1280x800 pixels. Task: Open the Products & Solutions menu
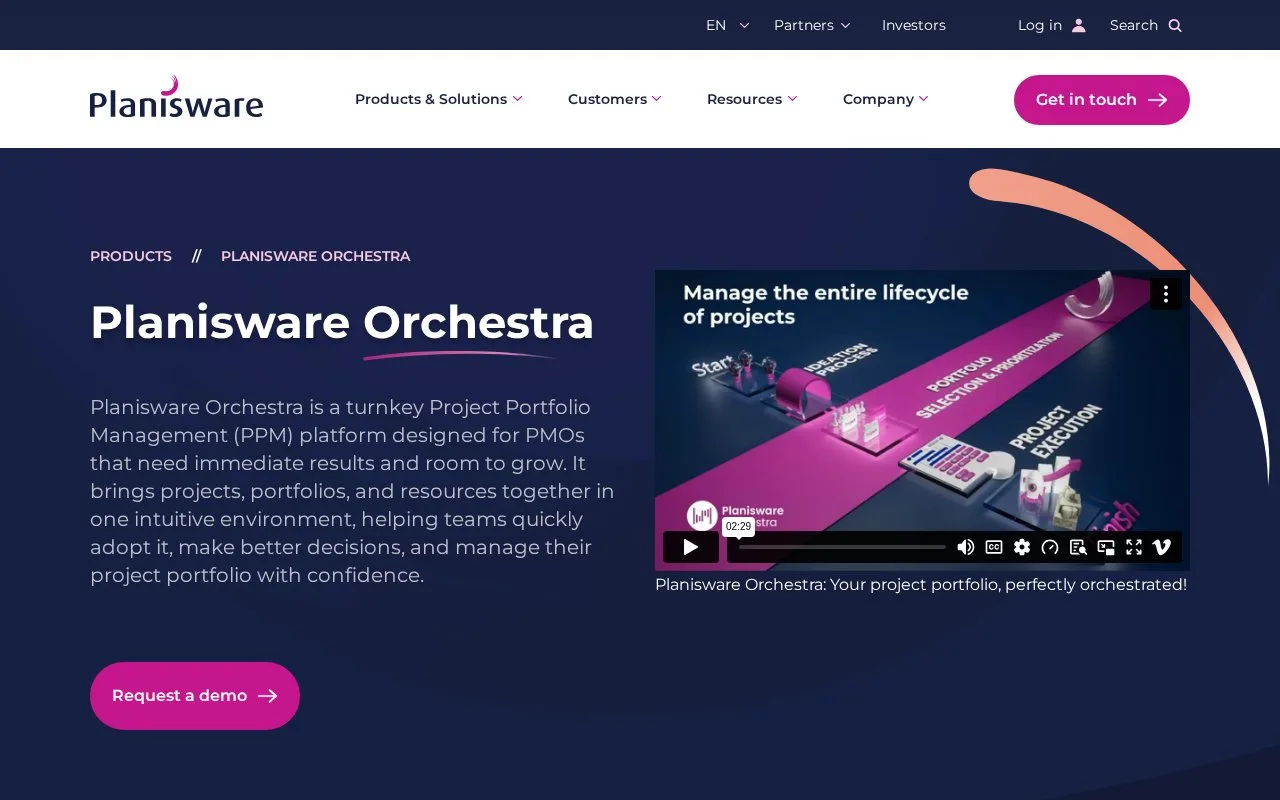tap(439, 99)
